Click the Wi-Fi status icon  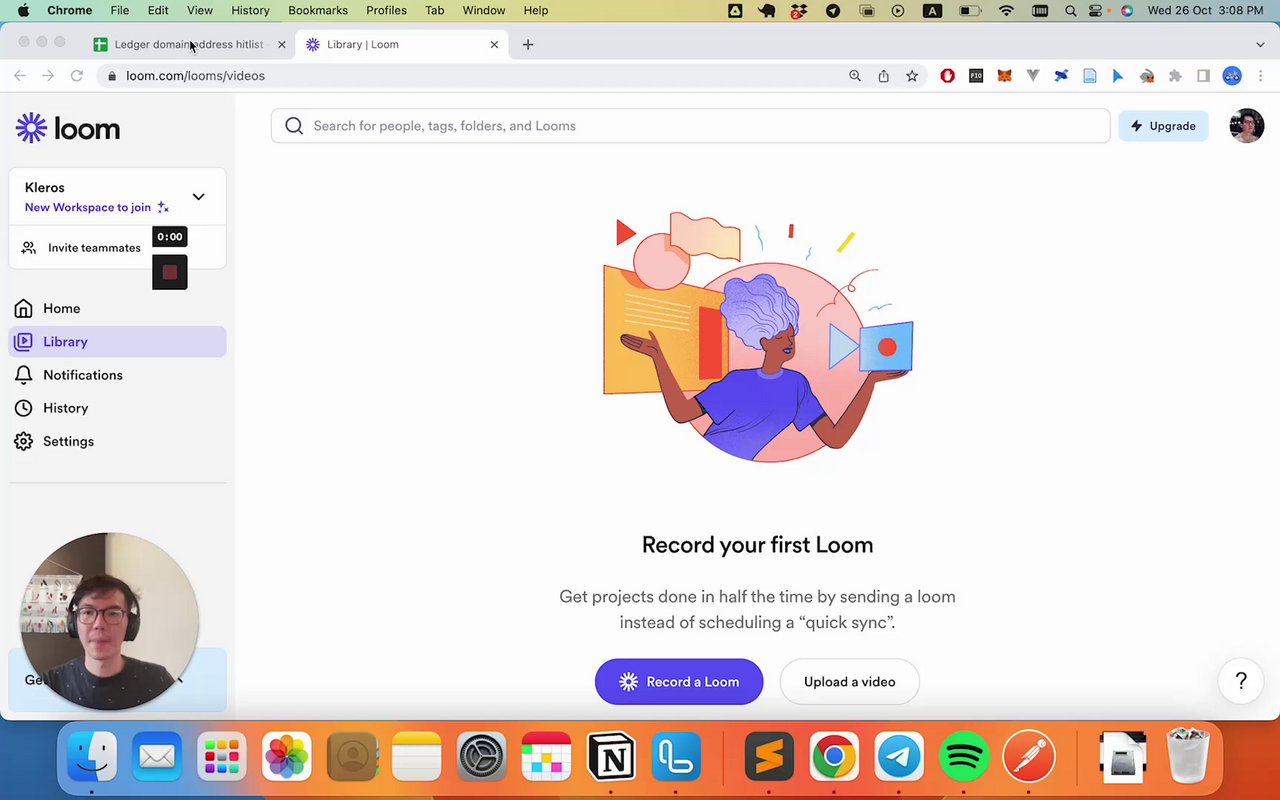click(x=1007, y=10)
